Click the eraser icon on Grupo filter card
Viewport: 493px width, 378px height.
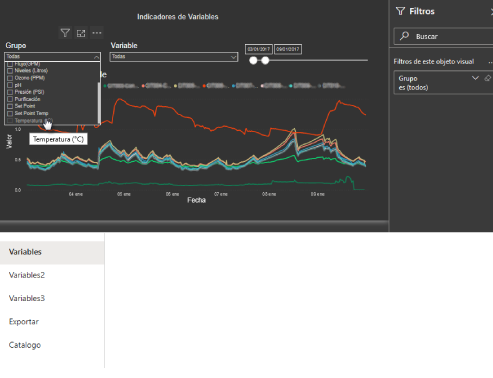click(488, 78)
